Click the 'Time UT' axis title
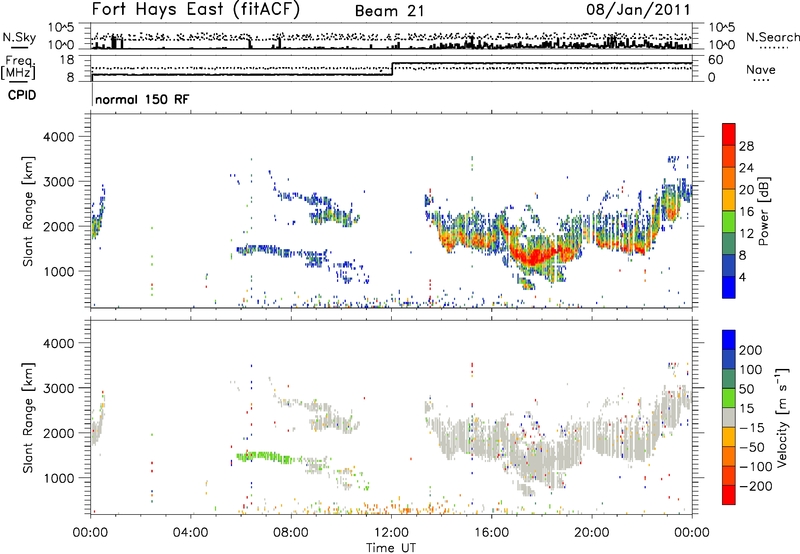Screen dimensions: 800x554 (391, 547)
